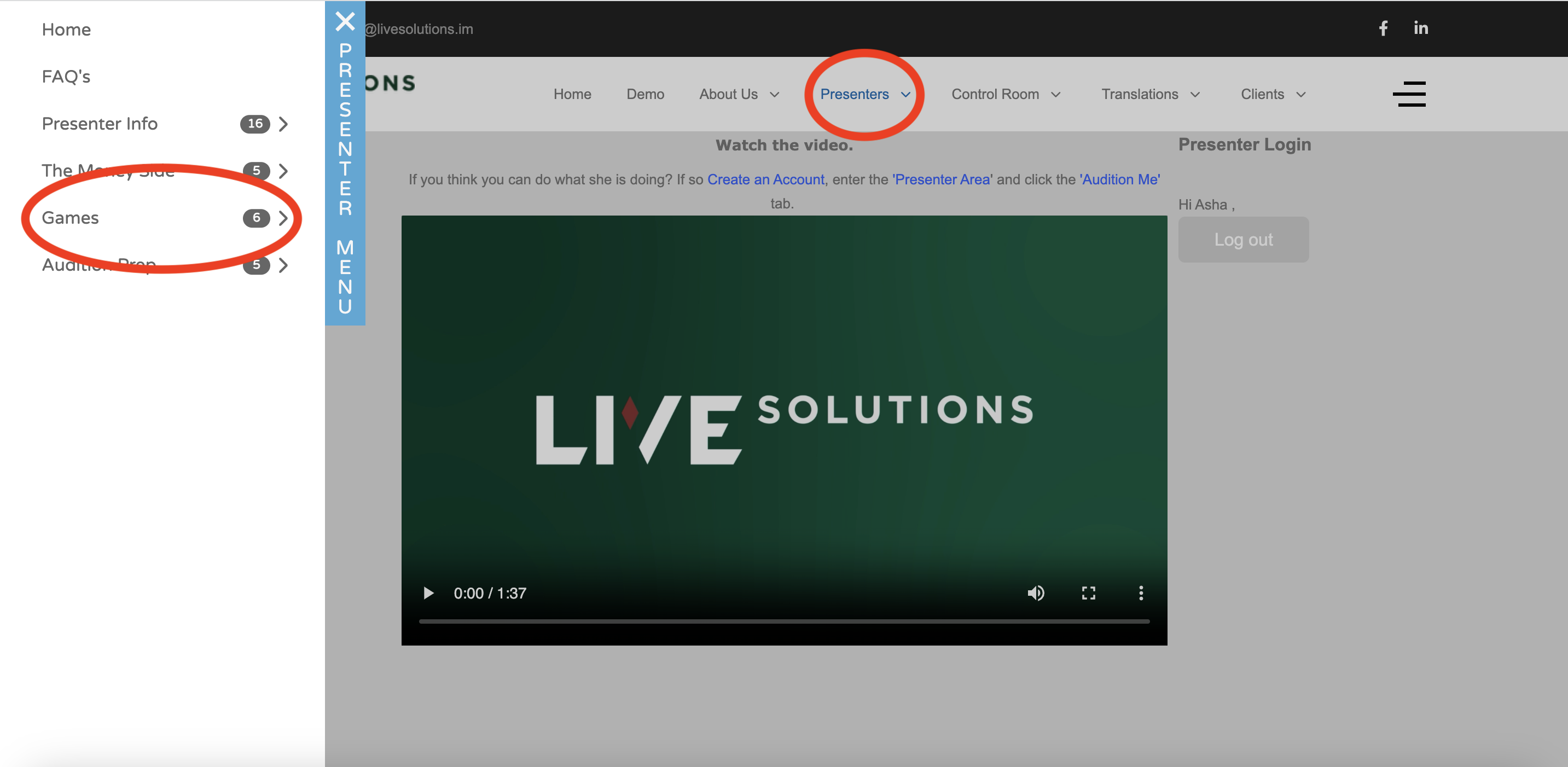The image size is (1568, 767).
Task: Play the Live Solutions video
Action: point(428,593)
